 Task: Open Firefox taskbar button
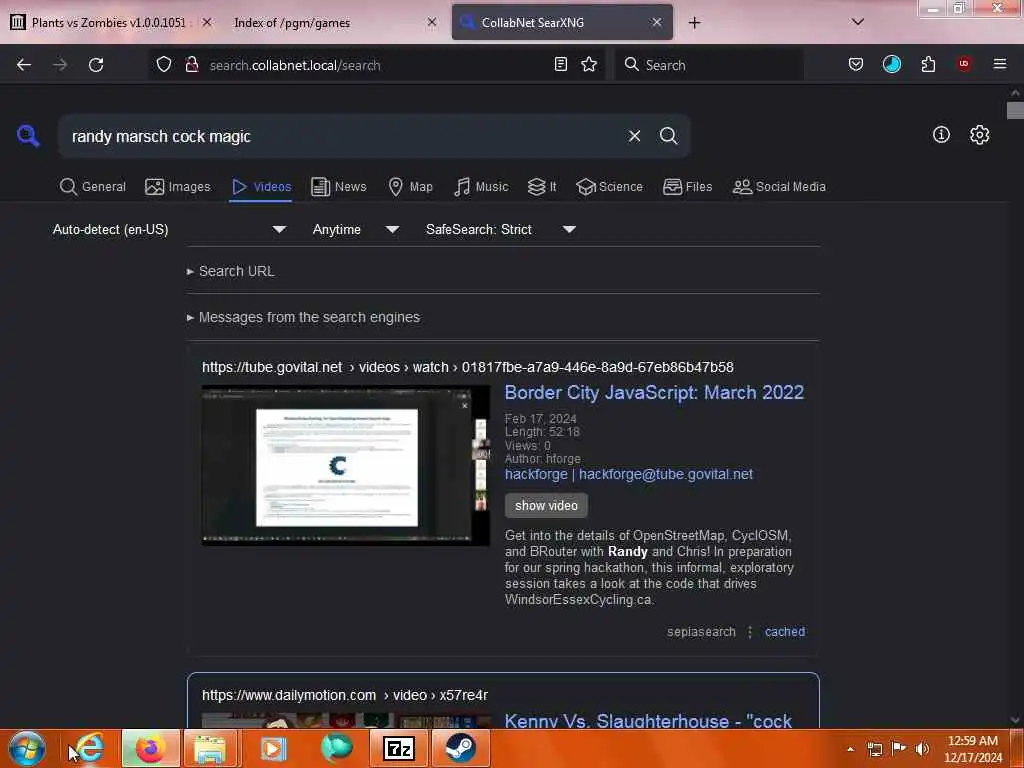[x=150, y=748]
